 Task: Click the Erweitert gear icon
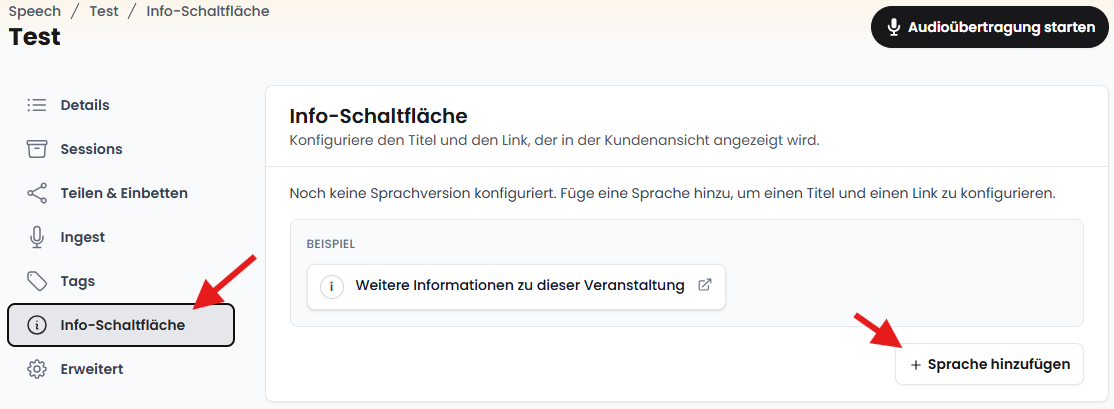pyautogui.click(x=36, y=369)
